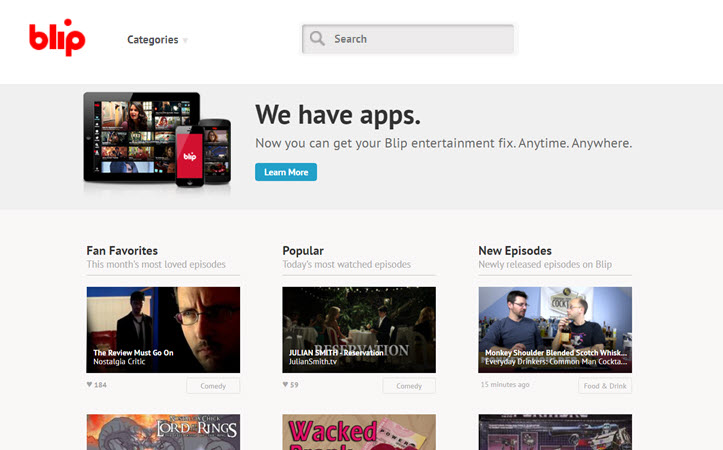Click Newly released episodes on Blip subtitle
Viewport: 723px width, 450px height.
pyautogui.click(x=545, y=265)
